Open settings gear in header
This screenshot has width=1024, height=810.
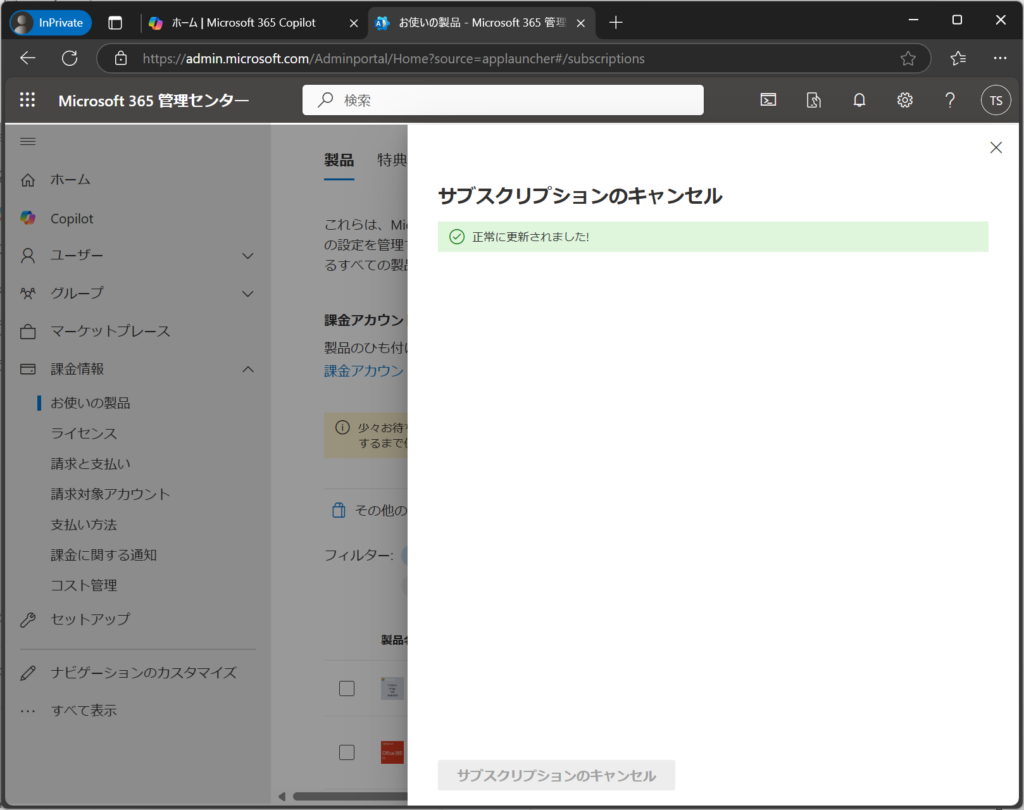click(x=905, y=100)
